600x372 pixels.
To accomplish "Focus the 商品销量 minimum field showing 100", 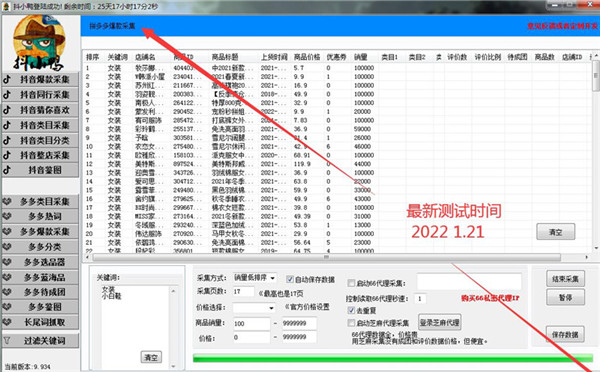I will 251,324.
